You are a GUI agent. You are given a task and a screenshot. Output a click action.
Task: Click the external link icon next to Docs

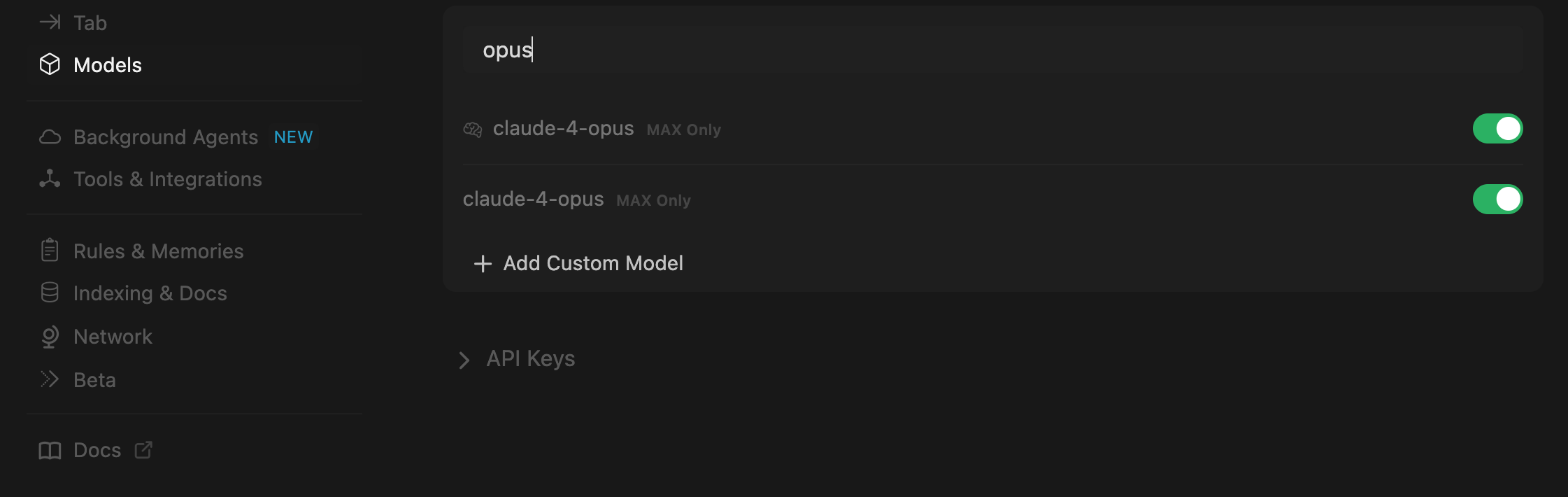(x=143, y=450)
